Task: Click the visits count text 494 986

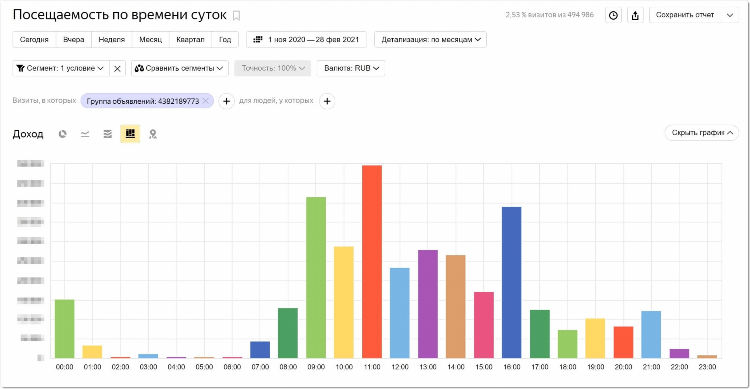Action: pos(580,15)
